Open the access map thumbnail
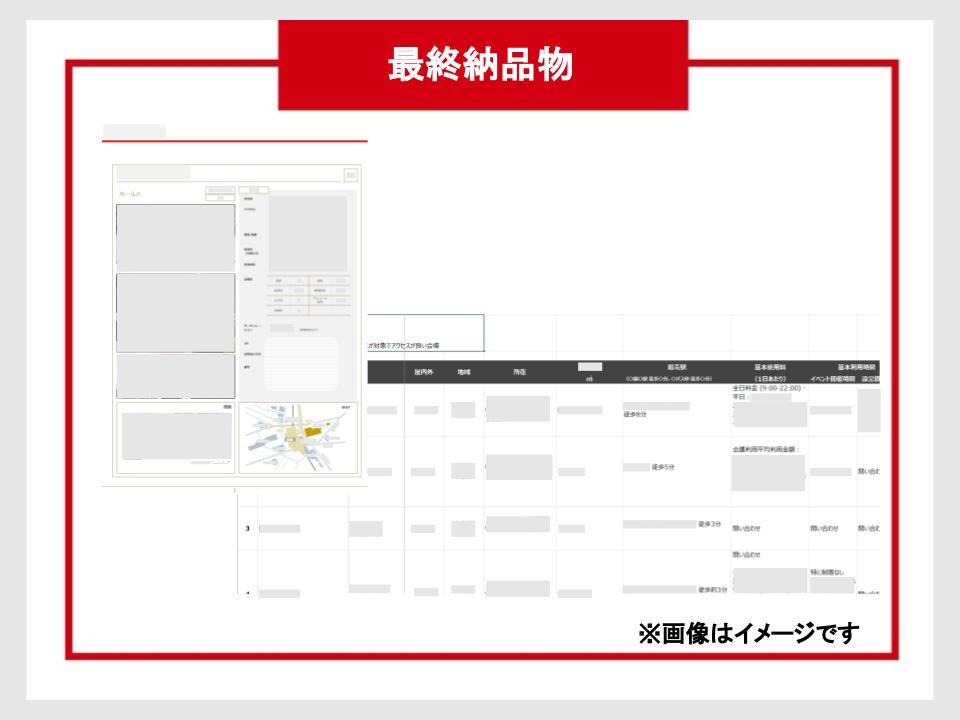The image size is (960, 720). pyautogui.click(x=298, y=438)
